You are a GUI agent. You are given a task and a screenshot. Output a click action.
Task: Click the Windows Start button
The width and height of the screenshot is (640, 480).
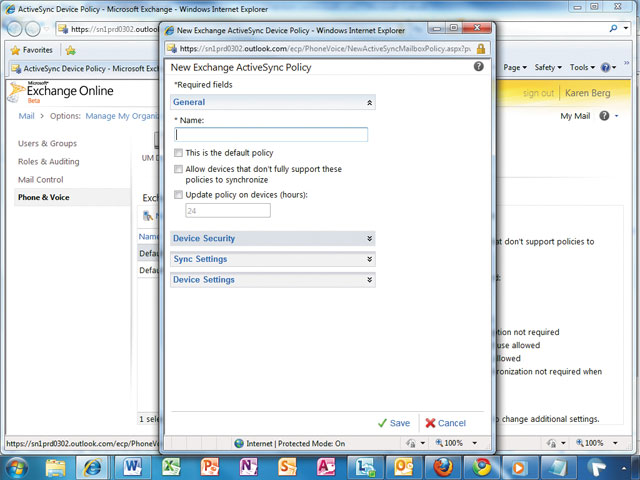pyautogui.click(x=17, y=466)
